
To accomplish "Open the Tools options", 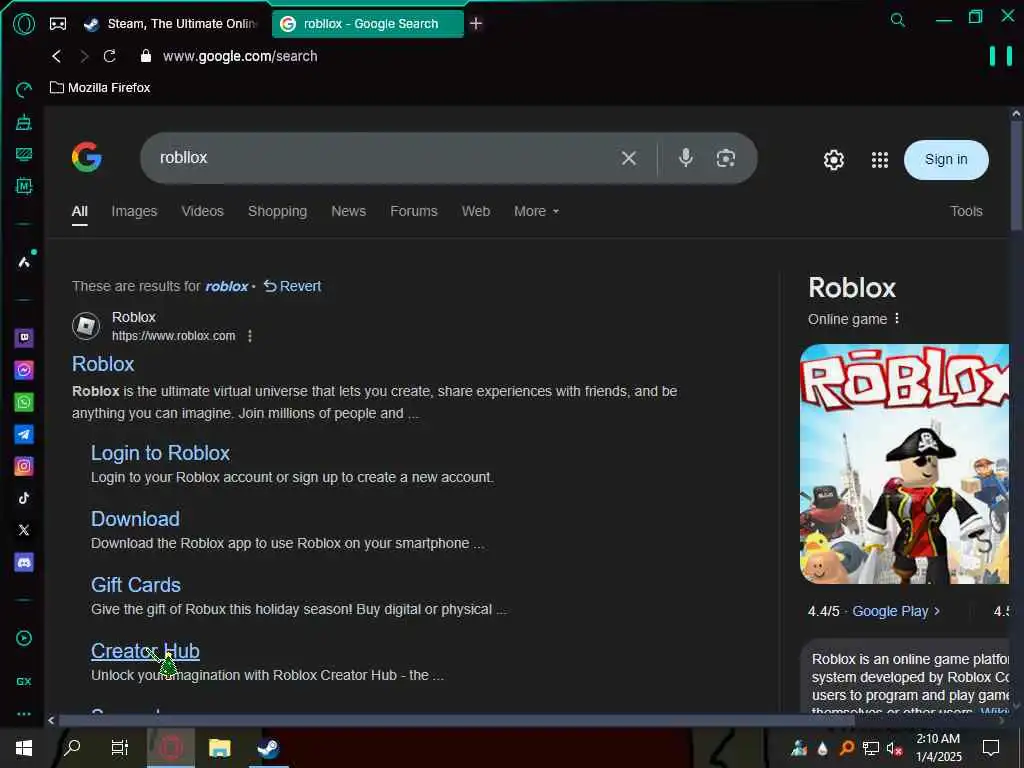I will point(966,211).
